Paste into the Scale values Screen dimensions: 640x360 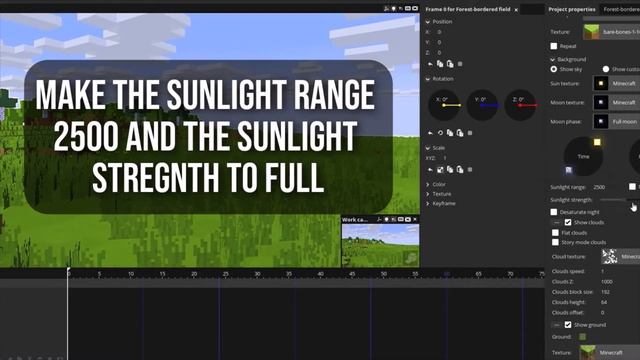[x=460, y=169]
